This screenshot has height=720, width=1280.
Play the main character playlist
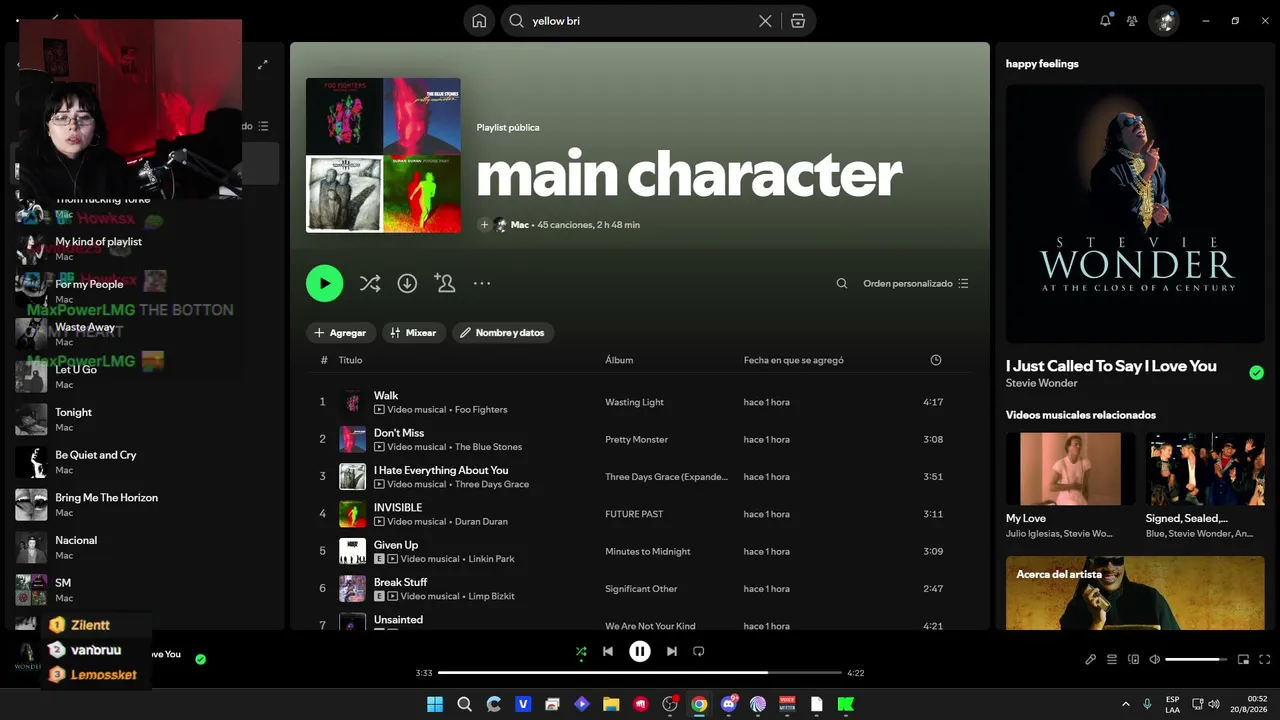324,283
